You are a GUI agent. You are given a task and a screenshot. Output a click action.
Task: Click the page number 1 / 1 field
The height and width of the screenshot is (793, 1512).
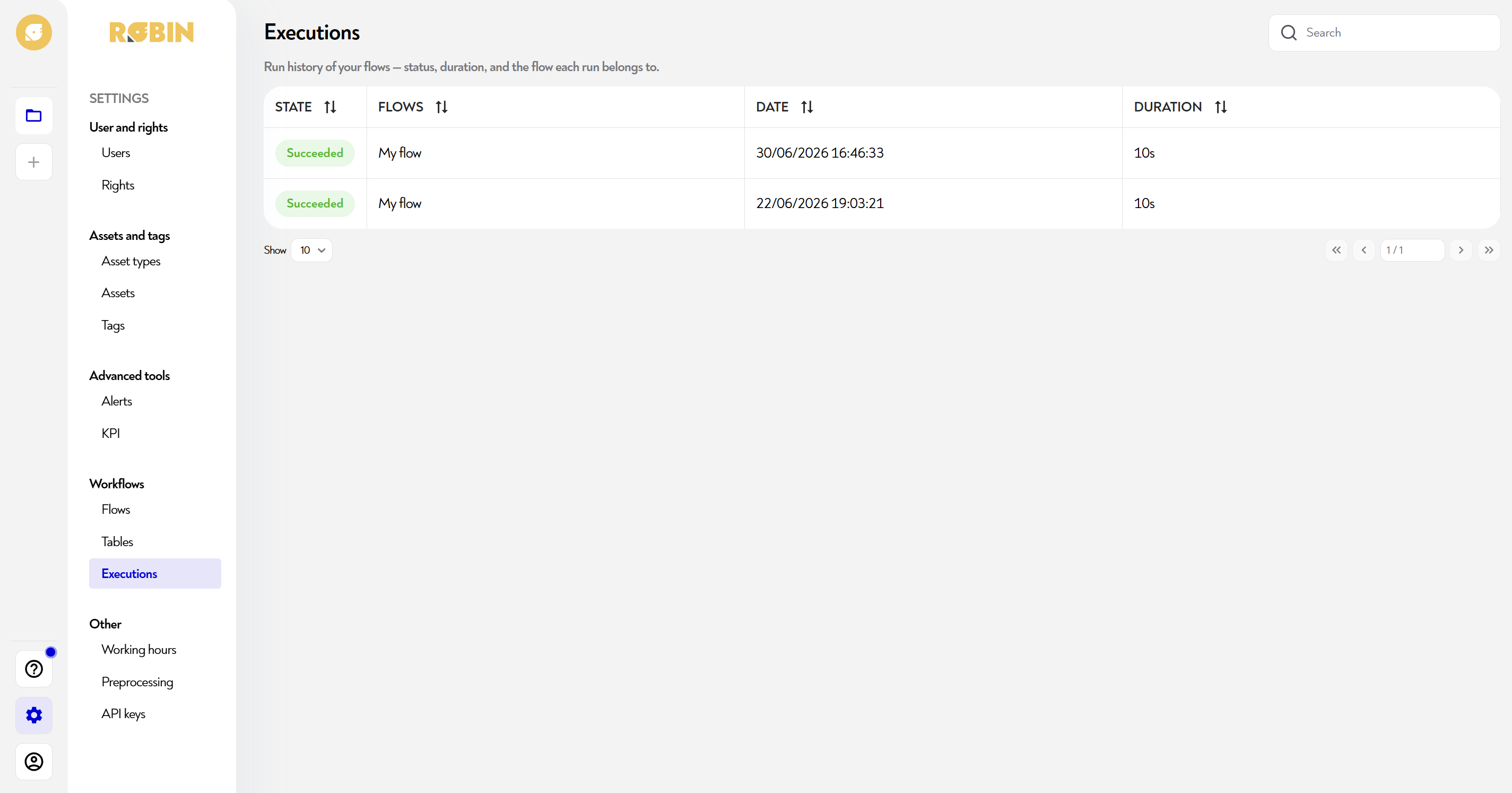coord(1412,250)
